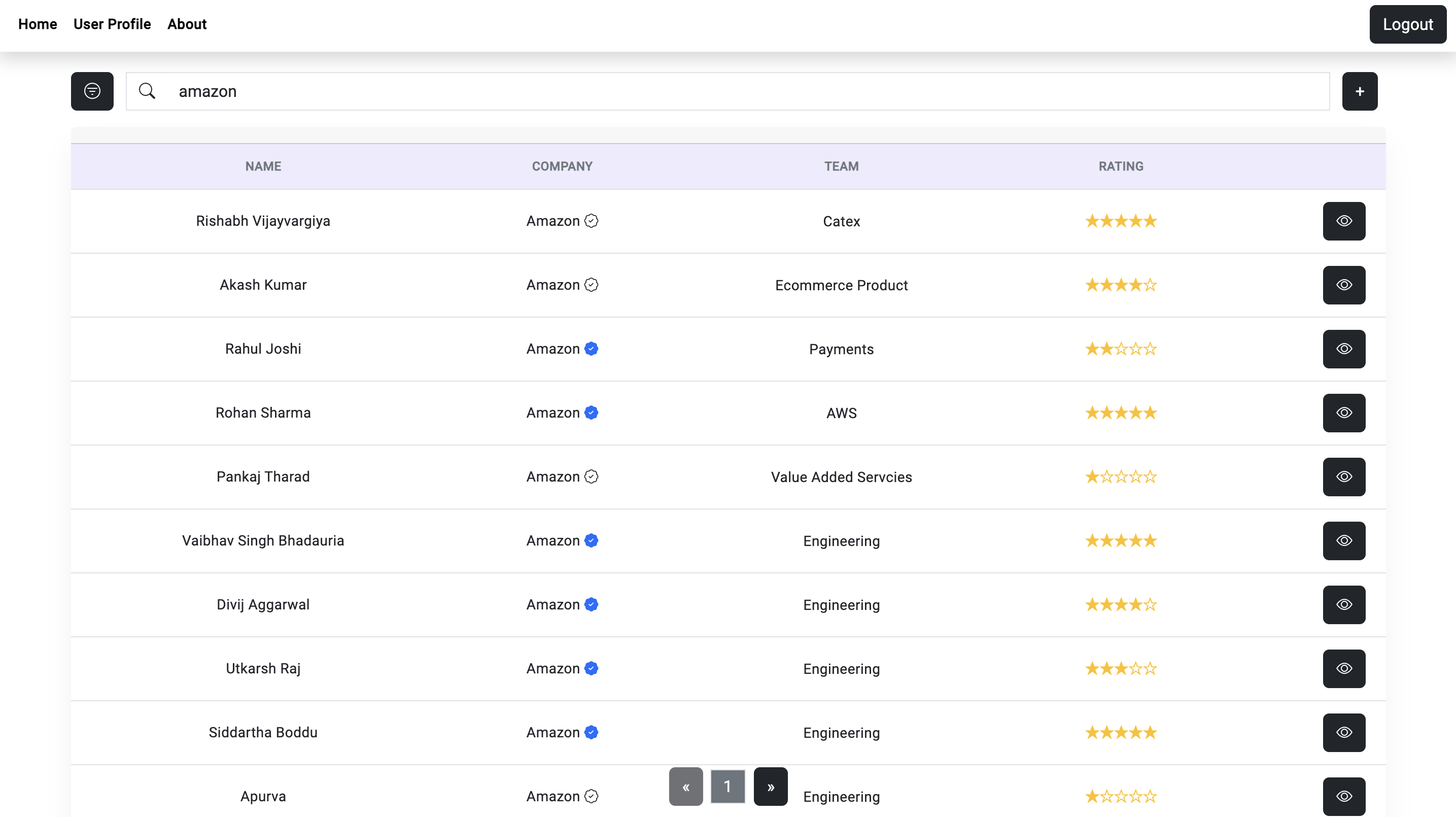Click Rishabh Vijayvargiya's five-star rating
Viewport: 1456px width, 817px height.
click(x=1121, y=221)
